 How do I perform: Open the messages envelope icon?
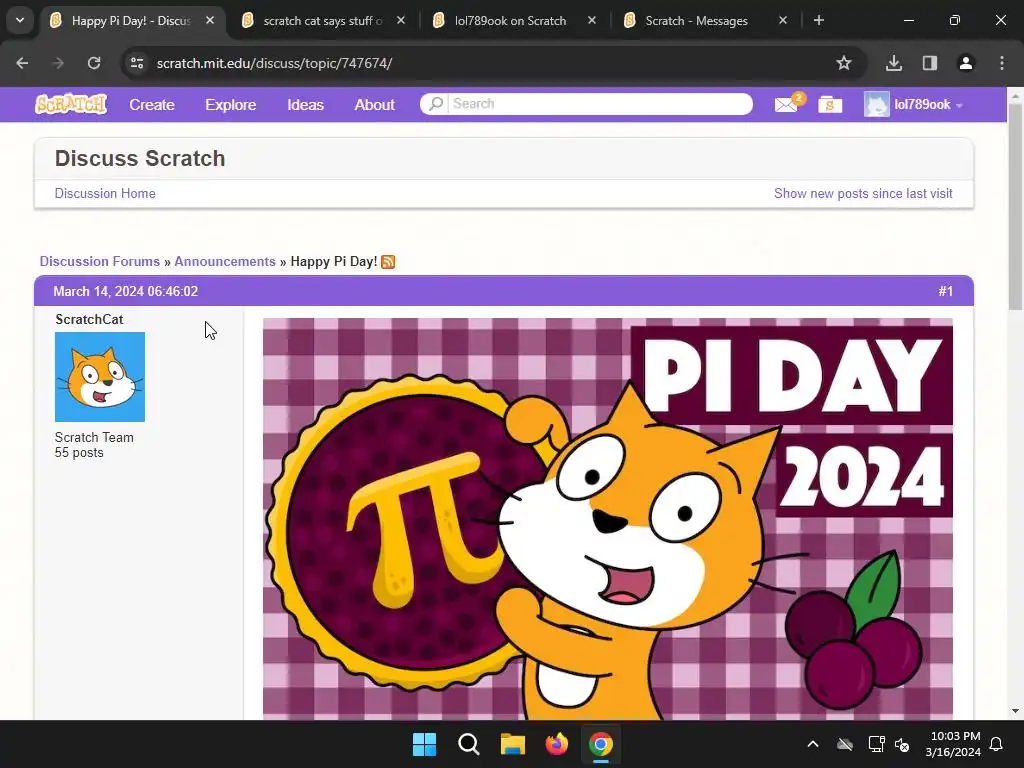[786, 104]
